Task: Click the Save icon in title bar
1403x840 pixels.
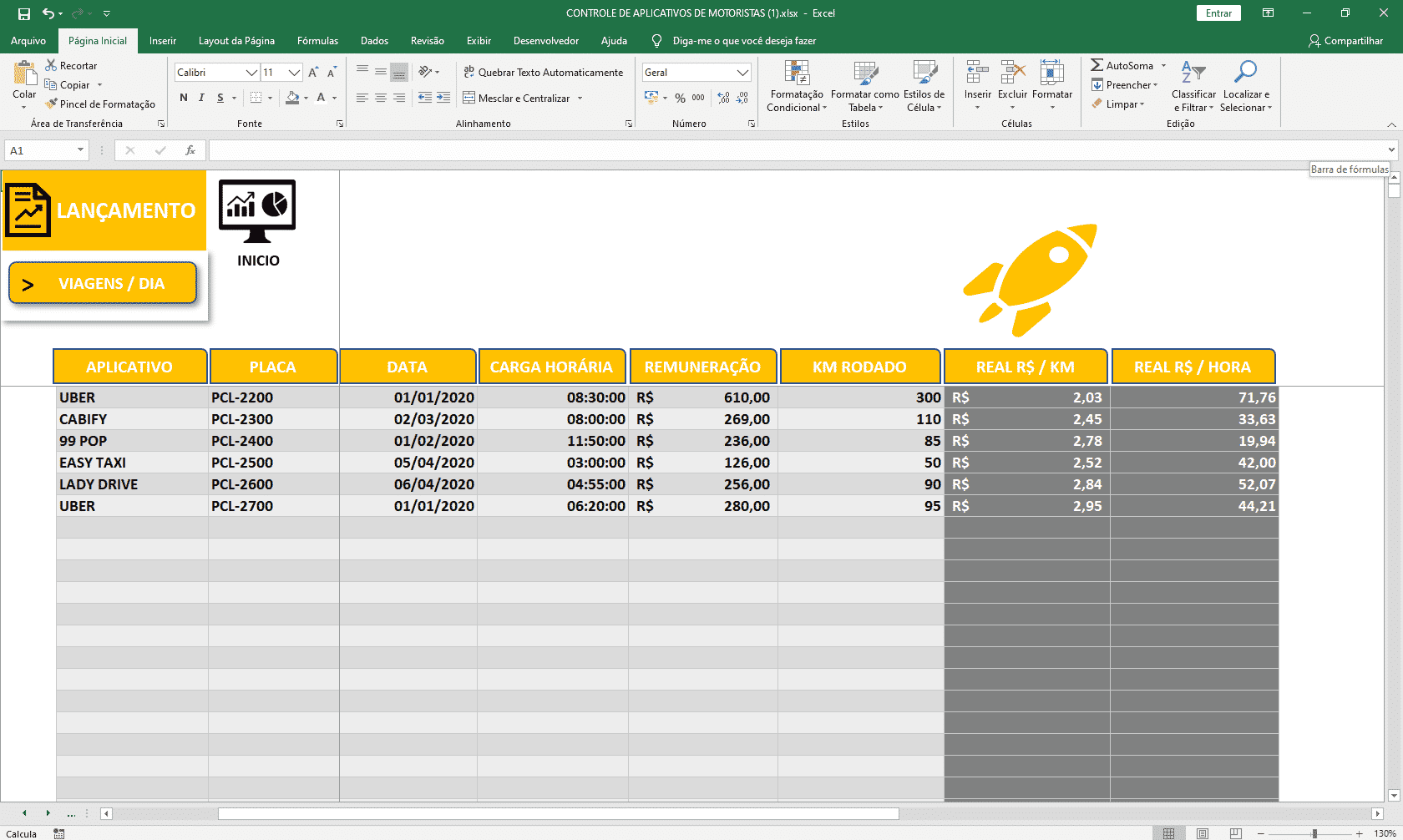Action: tap(24, 13)
